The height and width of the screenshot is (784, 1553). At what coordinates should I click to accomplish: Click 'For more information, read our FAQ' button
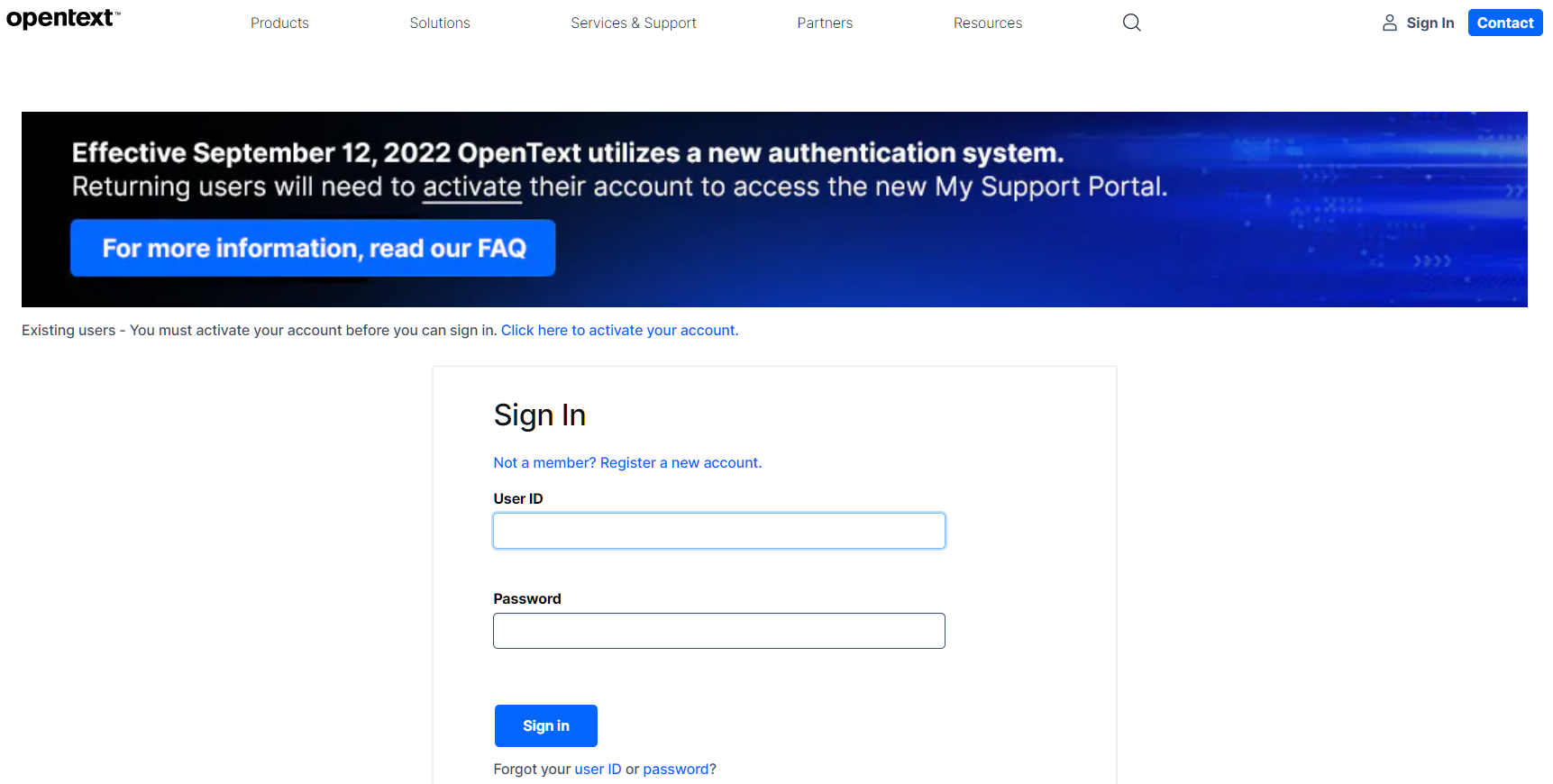tap(313, 248)
